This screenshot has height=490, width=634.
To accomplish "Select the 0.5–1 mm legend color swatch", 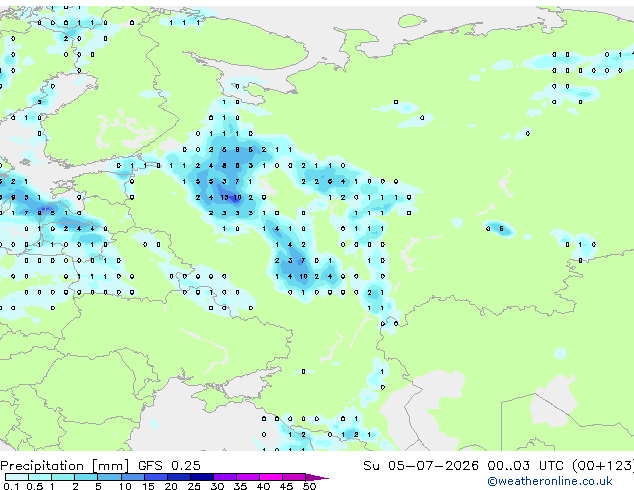I will [40, 477].
